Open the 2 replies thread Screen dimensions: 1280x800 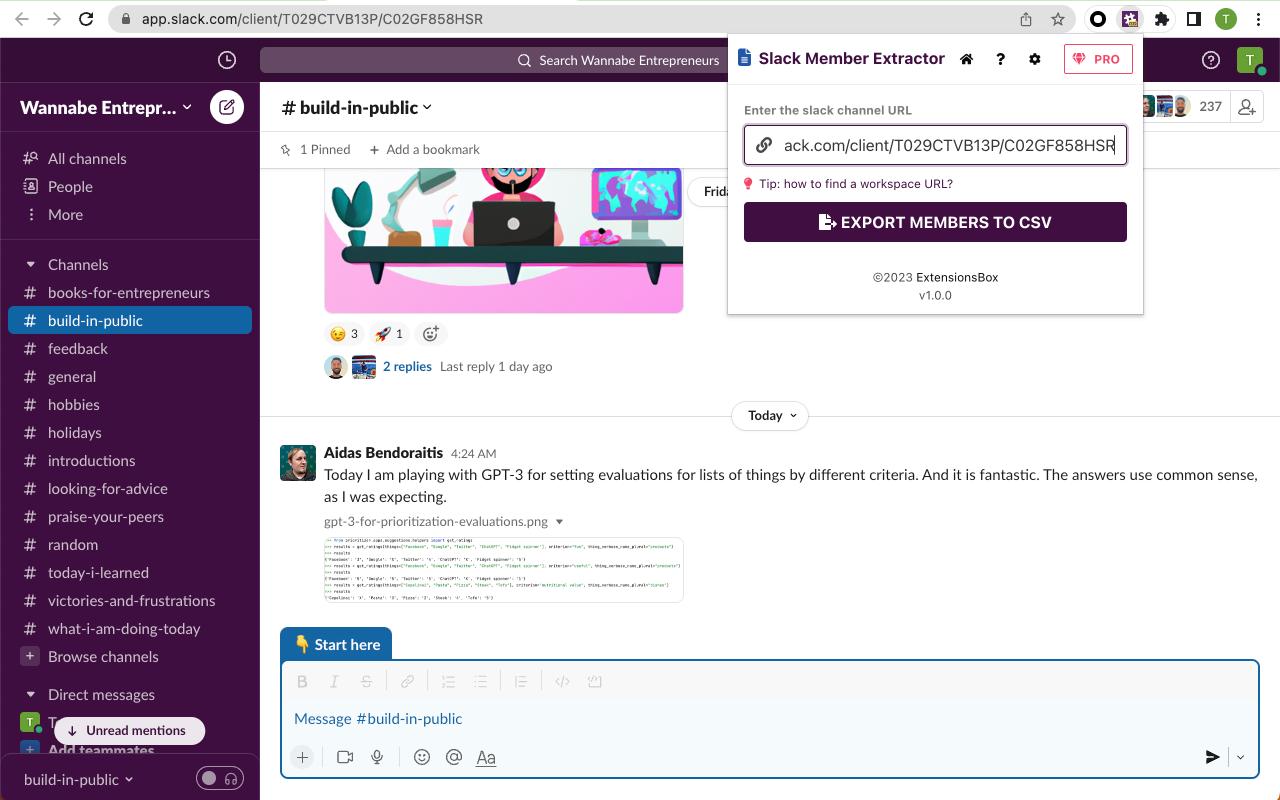[406, 366]
